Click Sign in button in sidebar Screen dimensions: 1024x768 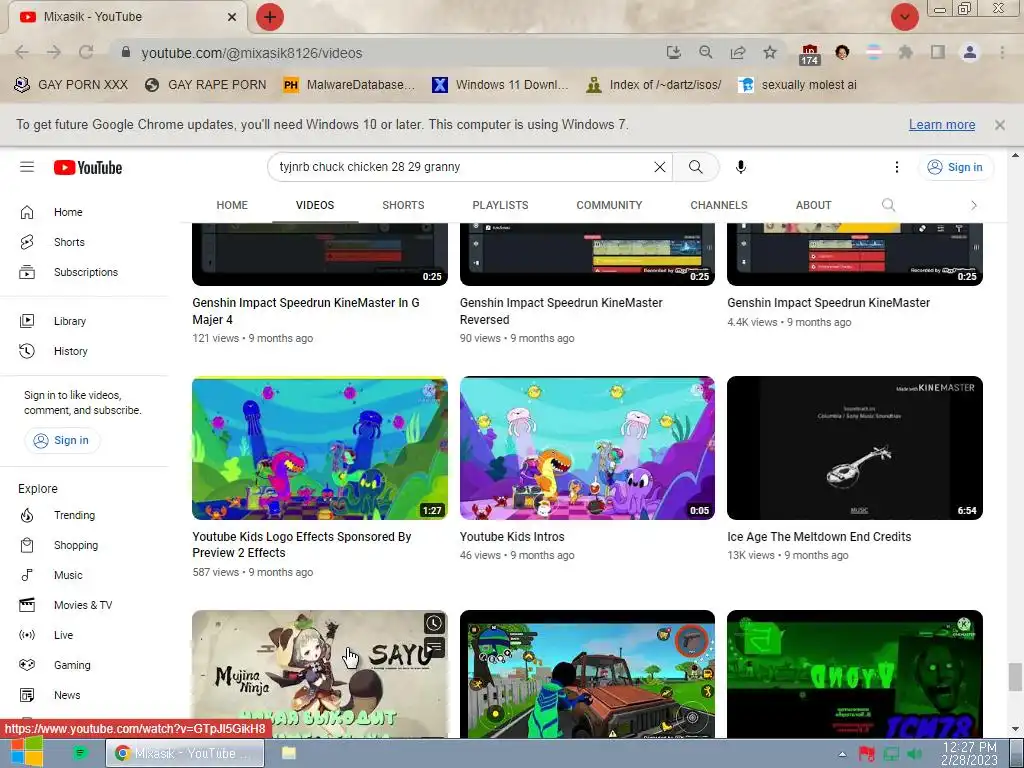(62, 440)
